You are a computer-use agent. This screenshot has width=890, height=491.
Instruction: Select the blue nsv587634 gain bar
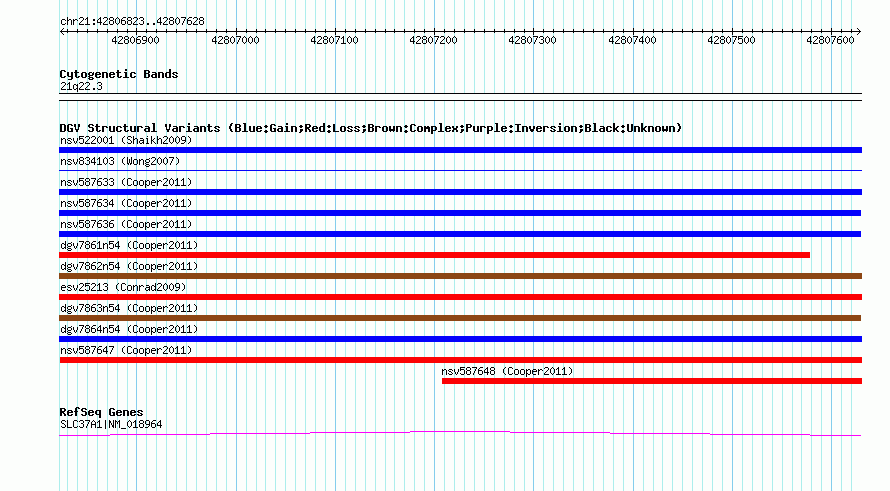(x=460, y=213)
